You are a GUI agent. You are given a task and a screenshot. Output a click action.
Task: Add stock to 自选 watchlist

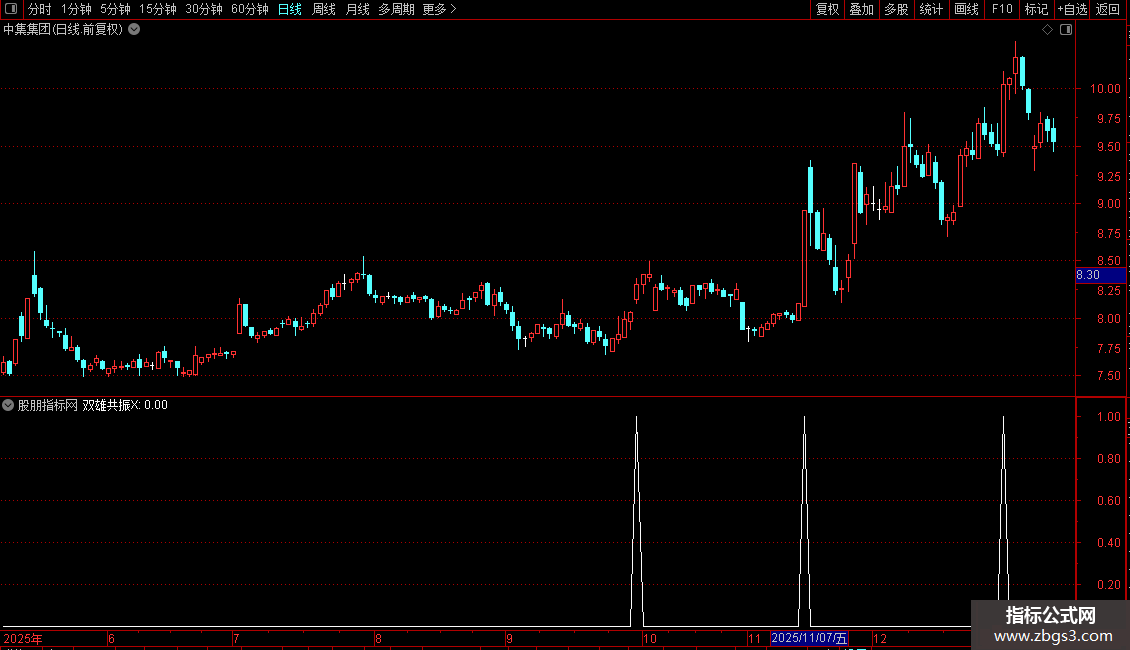pos(1072,9)
